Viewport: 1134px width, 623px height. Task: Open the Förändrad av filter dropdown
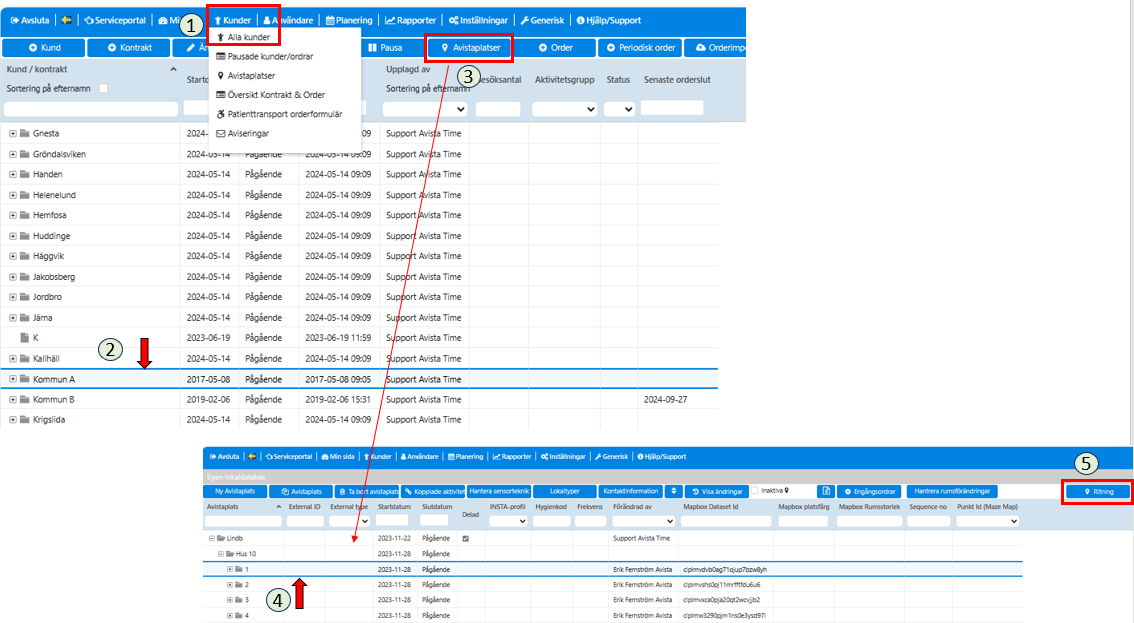tap(643, 521)
